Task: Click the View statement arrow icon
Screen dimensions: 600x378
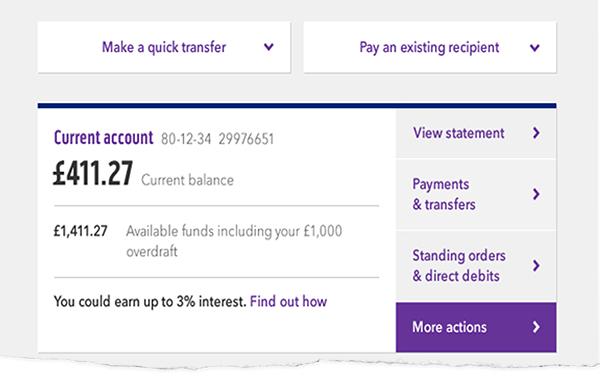Action: click(536, 133)
